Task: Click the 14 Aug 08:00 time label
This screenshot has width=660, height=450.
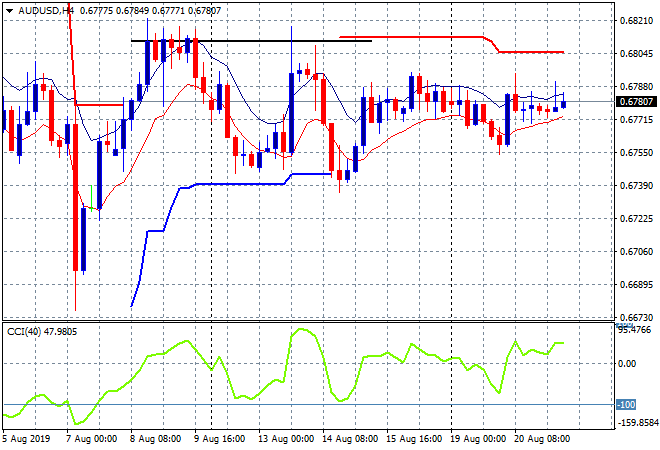Action: [350, 439]
